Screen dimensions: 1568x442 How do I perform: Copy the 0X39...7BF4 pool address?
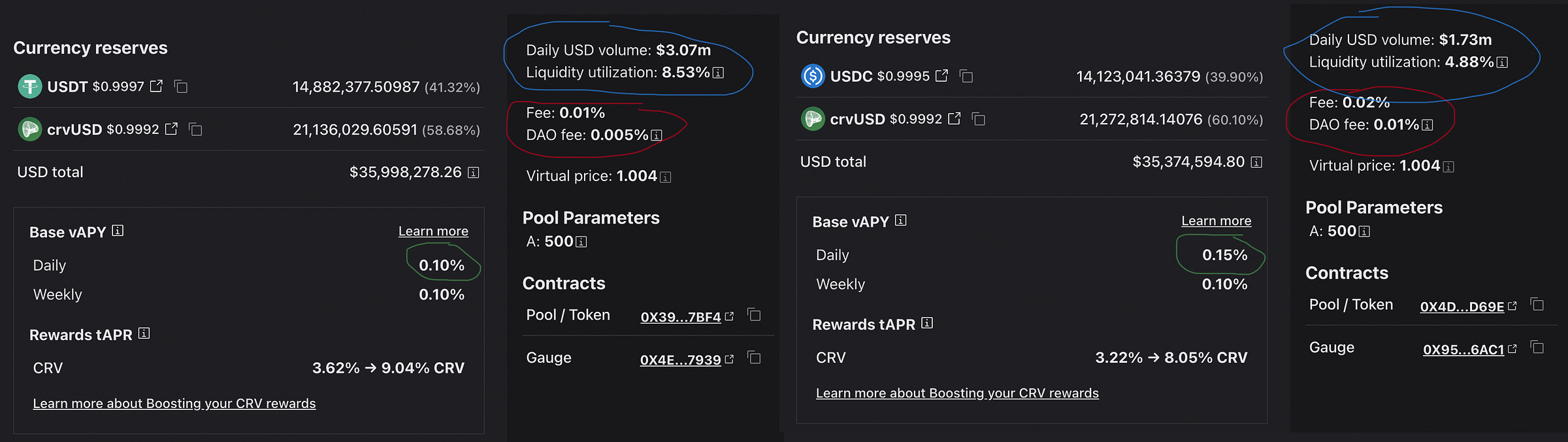[x=754, y=314]
